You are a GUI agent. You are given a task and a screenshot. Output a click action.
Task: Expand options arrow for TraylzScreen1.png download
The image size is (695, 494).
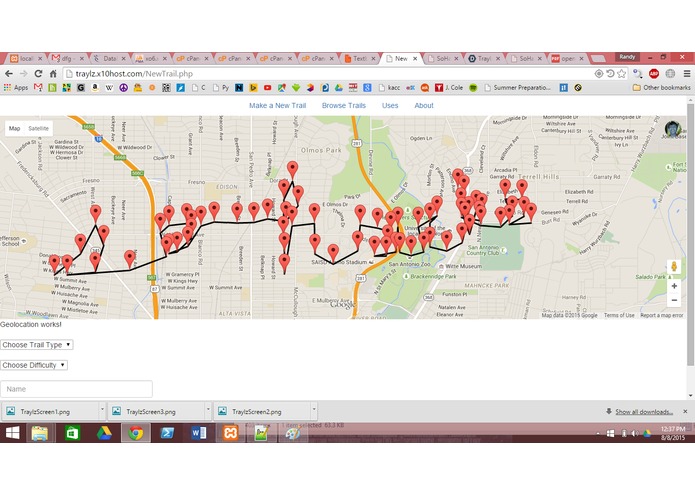[x=102, y=411]
